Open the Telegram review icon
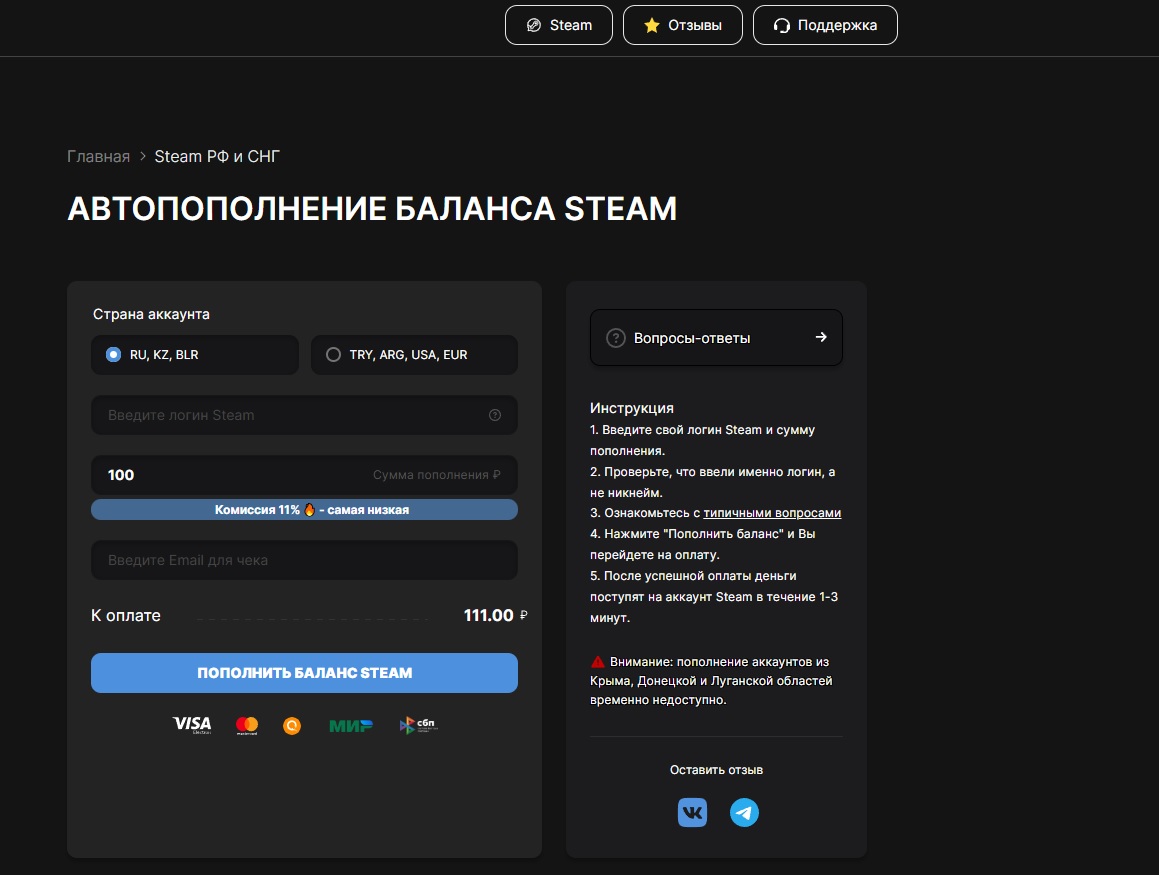1159x875 pixels. point(744,812)
